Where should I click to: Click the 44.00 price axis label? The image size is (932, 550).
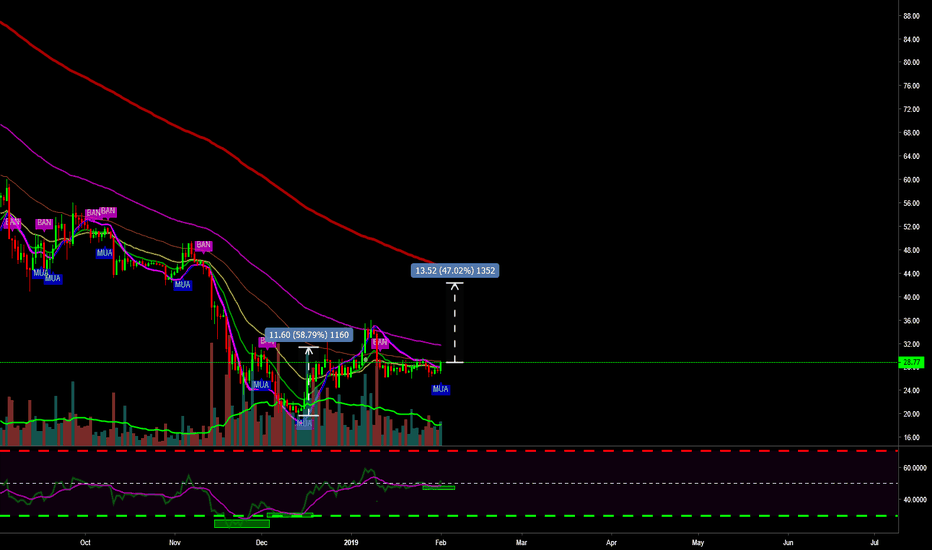(911, 274)
